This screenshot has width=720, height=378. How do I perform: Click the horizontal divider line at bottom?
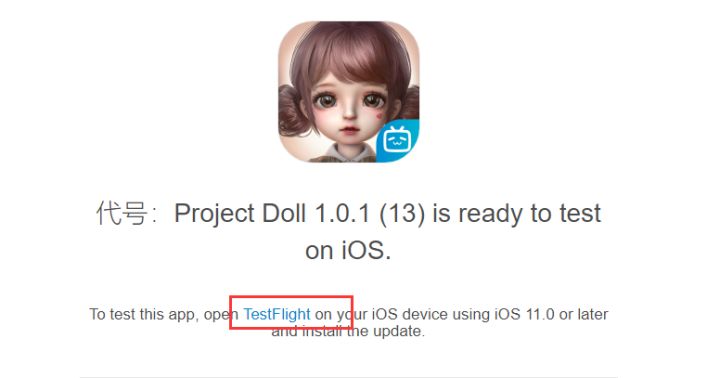click(x=349, y=377)
